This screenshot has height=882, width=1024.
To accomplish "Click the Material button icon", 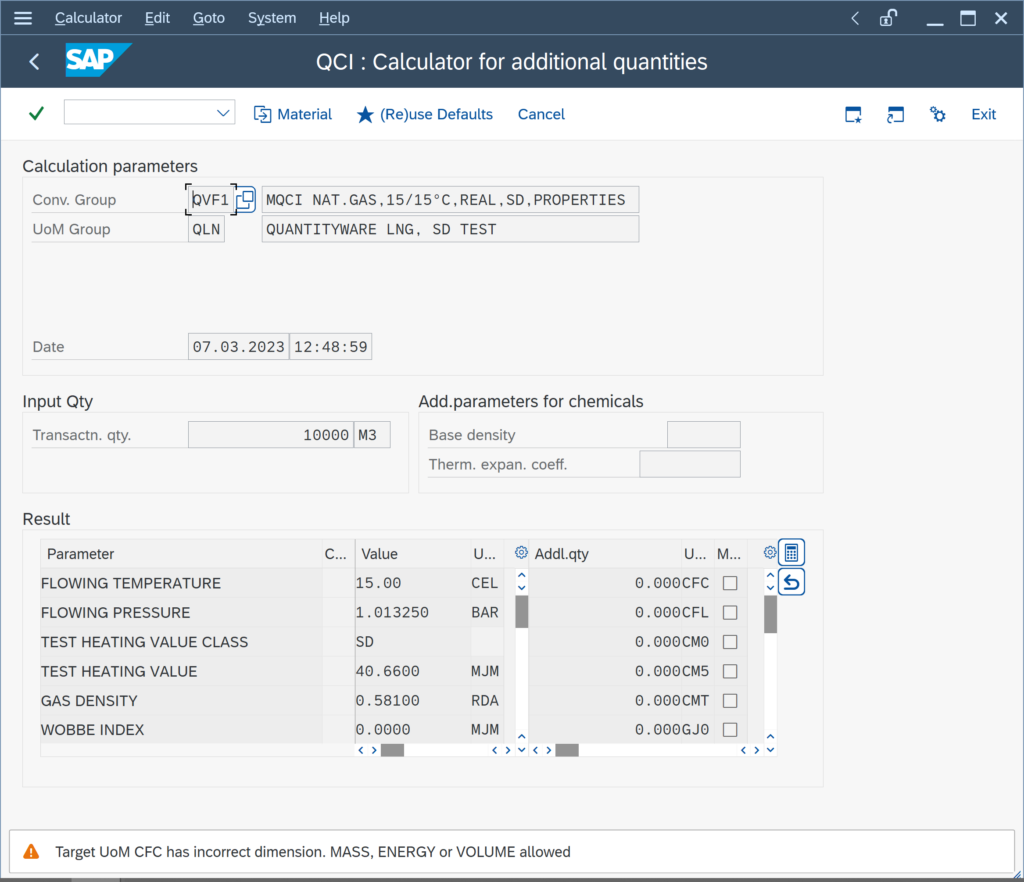I will [263, 114].
